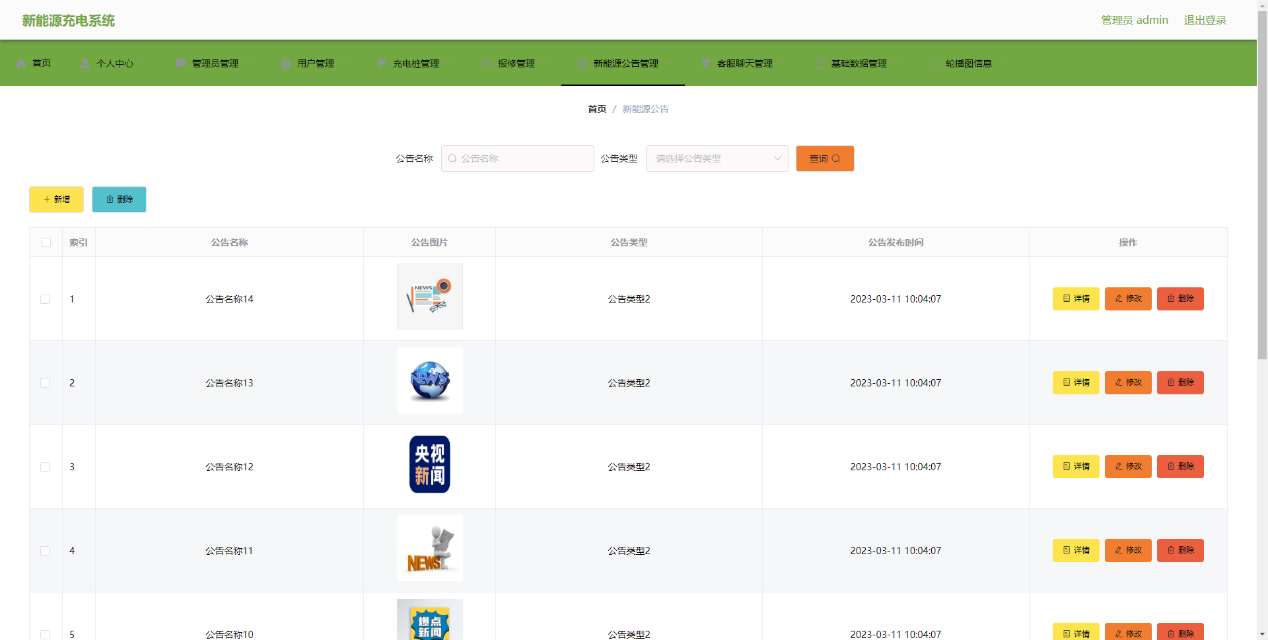Click 详情 for 公告名称12

coord(1076,467)
